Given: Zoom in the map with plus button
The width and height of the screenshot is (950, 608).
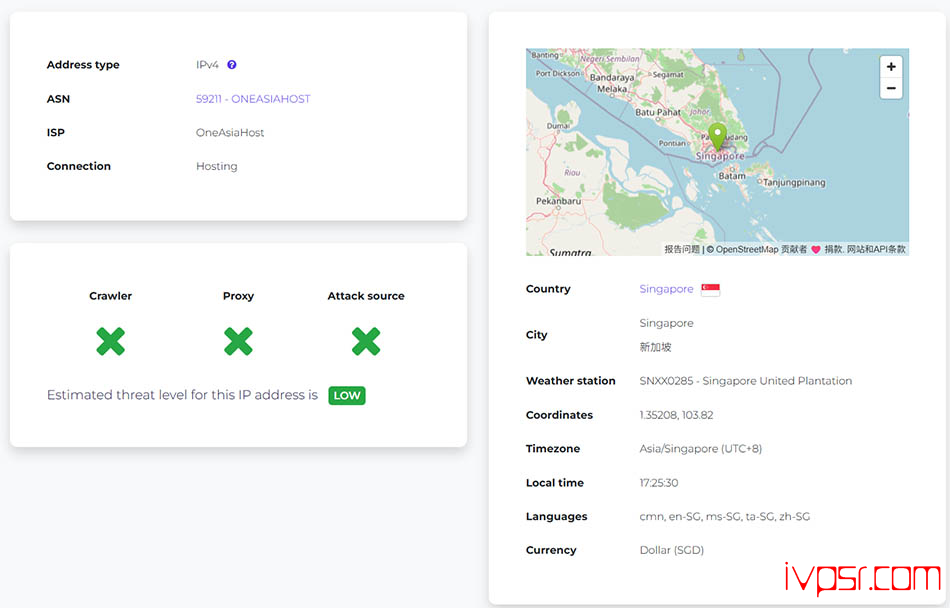Looking at the screenshot, I should pyautogui.click(x=891, y=67).
